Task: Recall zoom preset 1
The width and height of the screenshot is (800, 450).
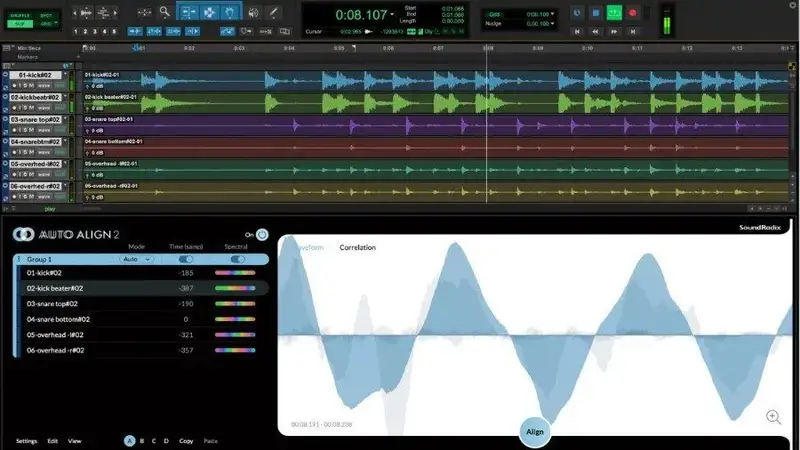Action: pos(76,32)
